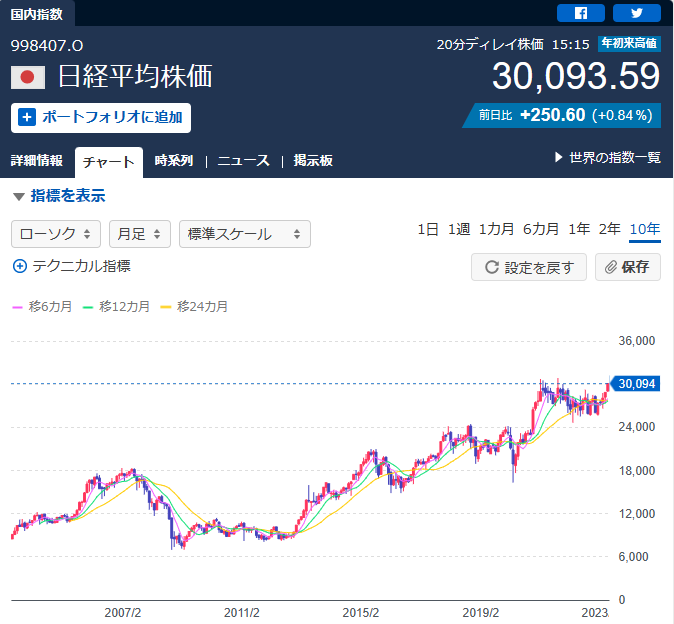The width and height of the screenshot is (674, 624).
Task: Open the 掲示板 tab
Action: (x=313, y=160)
